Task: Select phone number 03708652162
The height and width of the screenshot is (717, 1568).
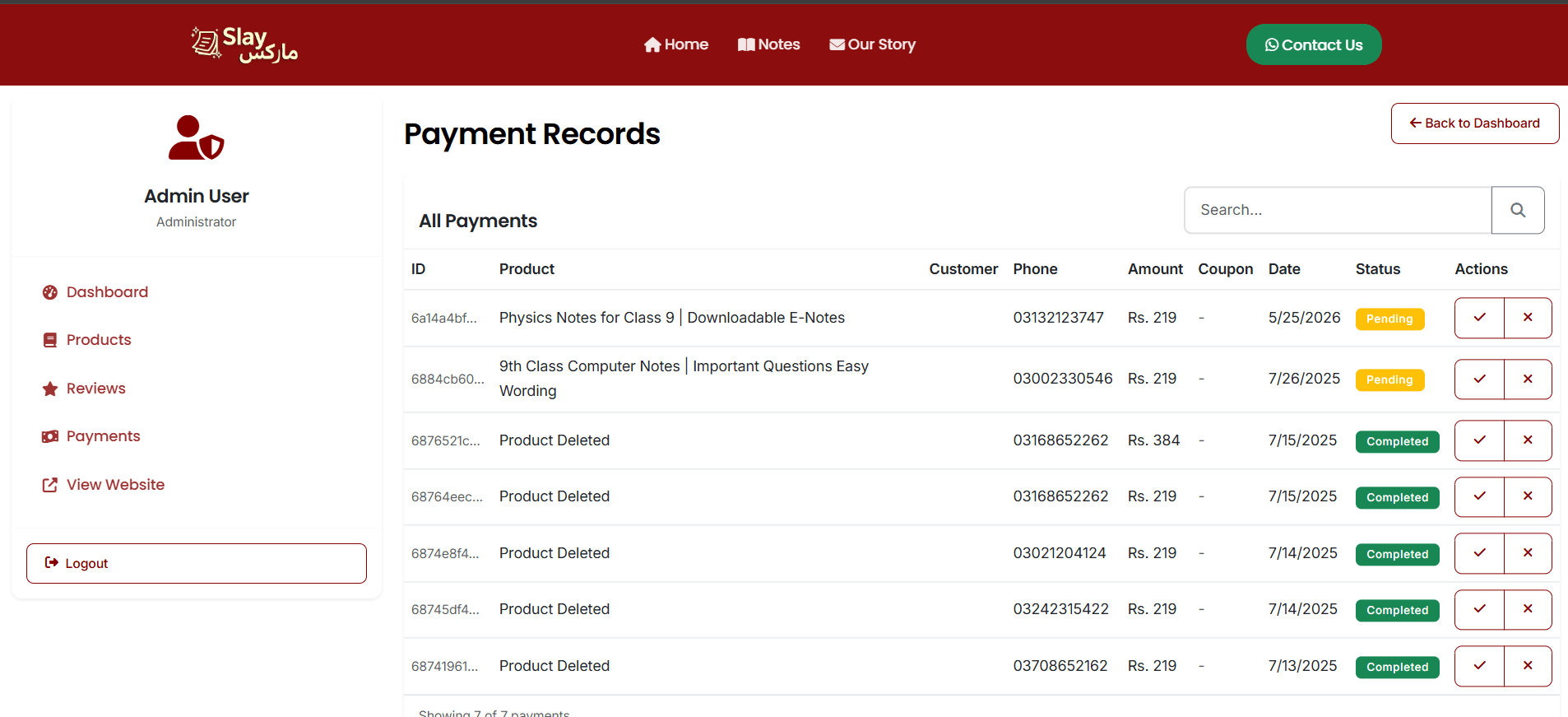Action: coord(1060,666)
